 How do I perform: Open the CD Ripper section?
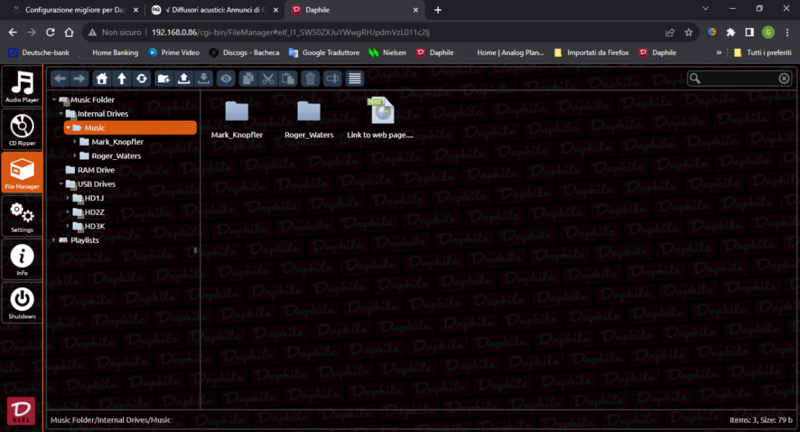pyautogui.click(x=21, y=129)
